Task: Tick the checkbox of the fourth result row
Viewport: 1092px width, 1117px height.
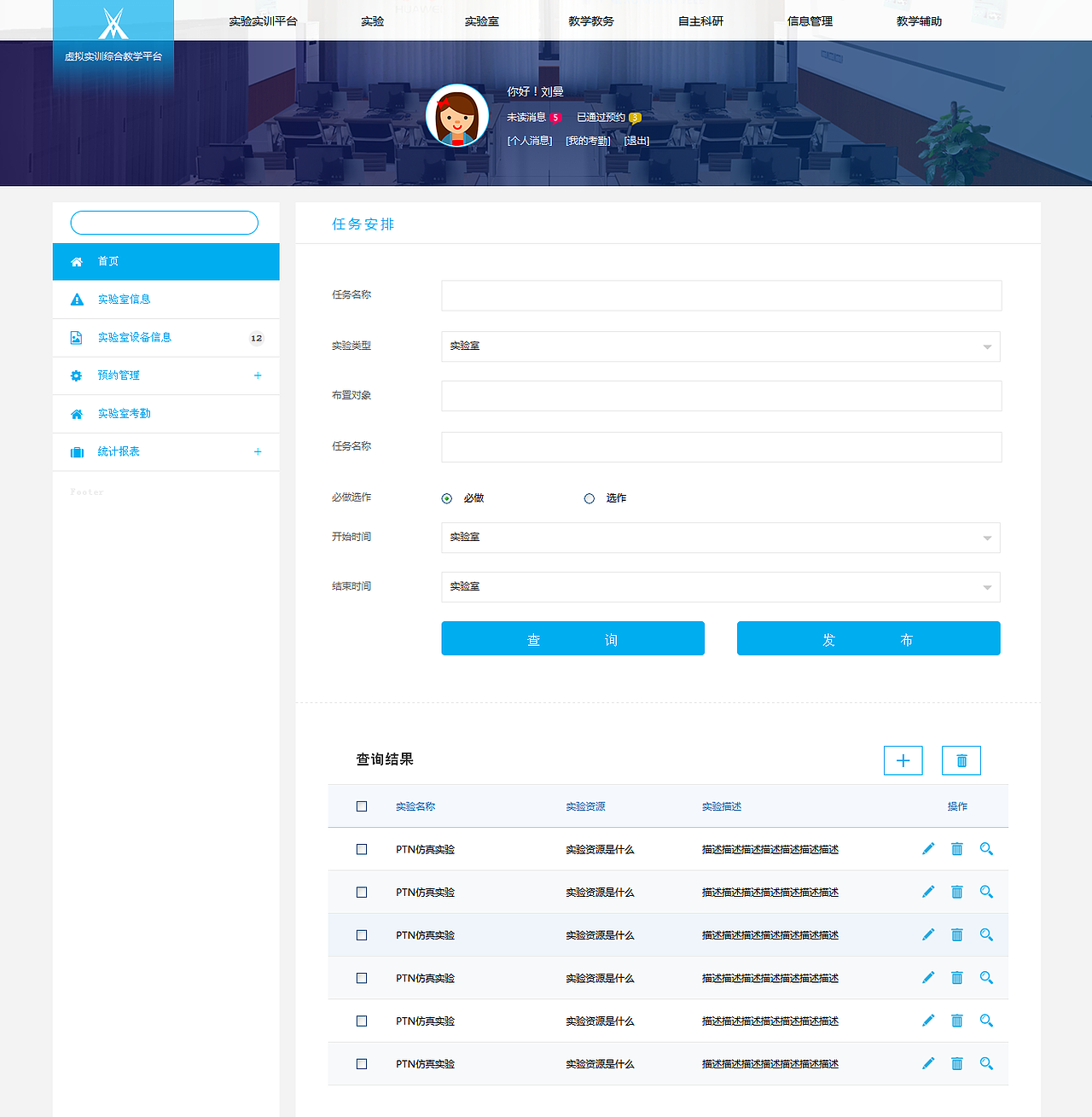Action: point(362,978)
